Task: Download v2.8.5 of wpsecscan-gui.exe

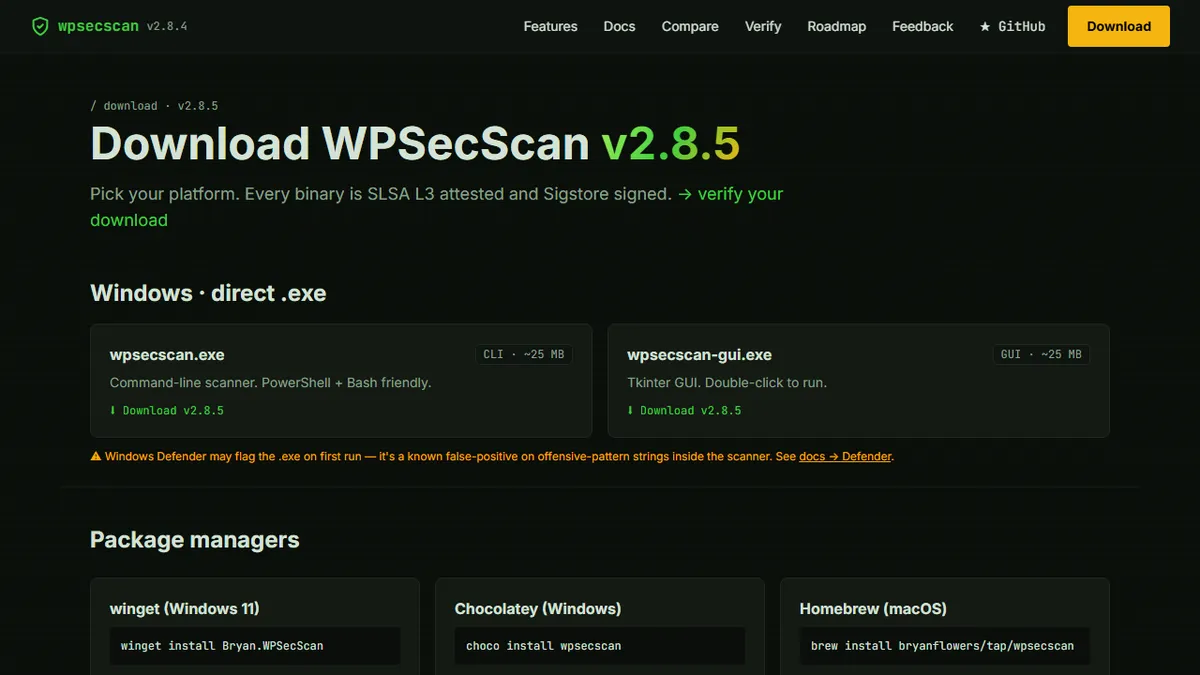Action: [x=685, y=410]
